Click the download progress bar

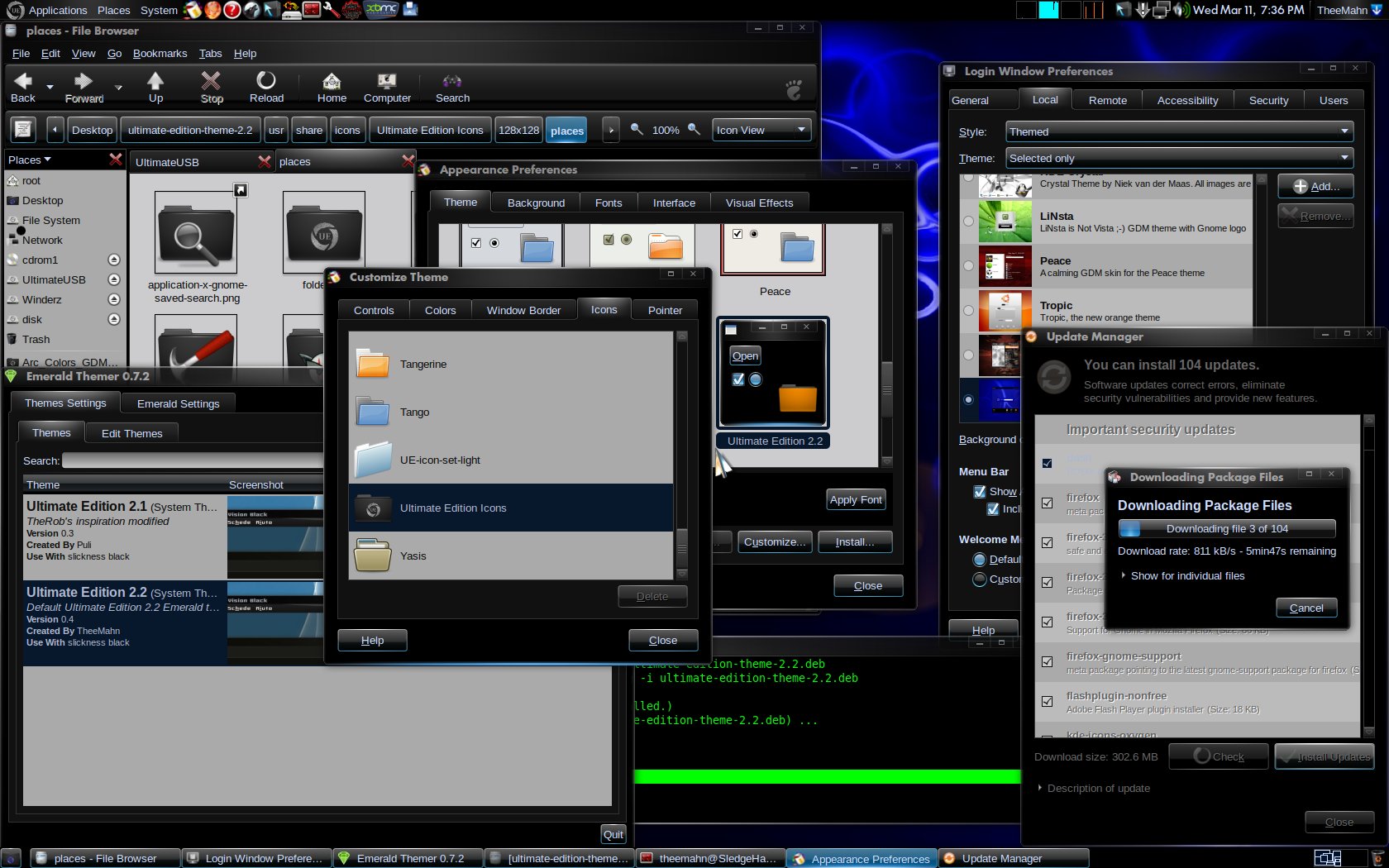click(x=1227, y=528)
